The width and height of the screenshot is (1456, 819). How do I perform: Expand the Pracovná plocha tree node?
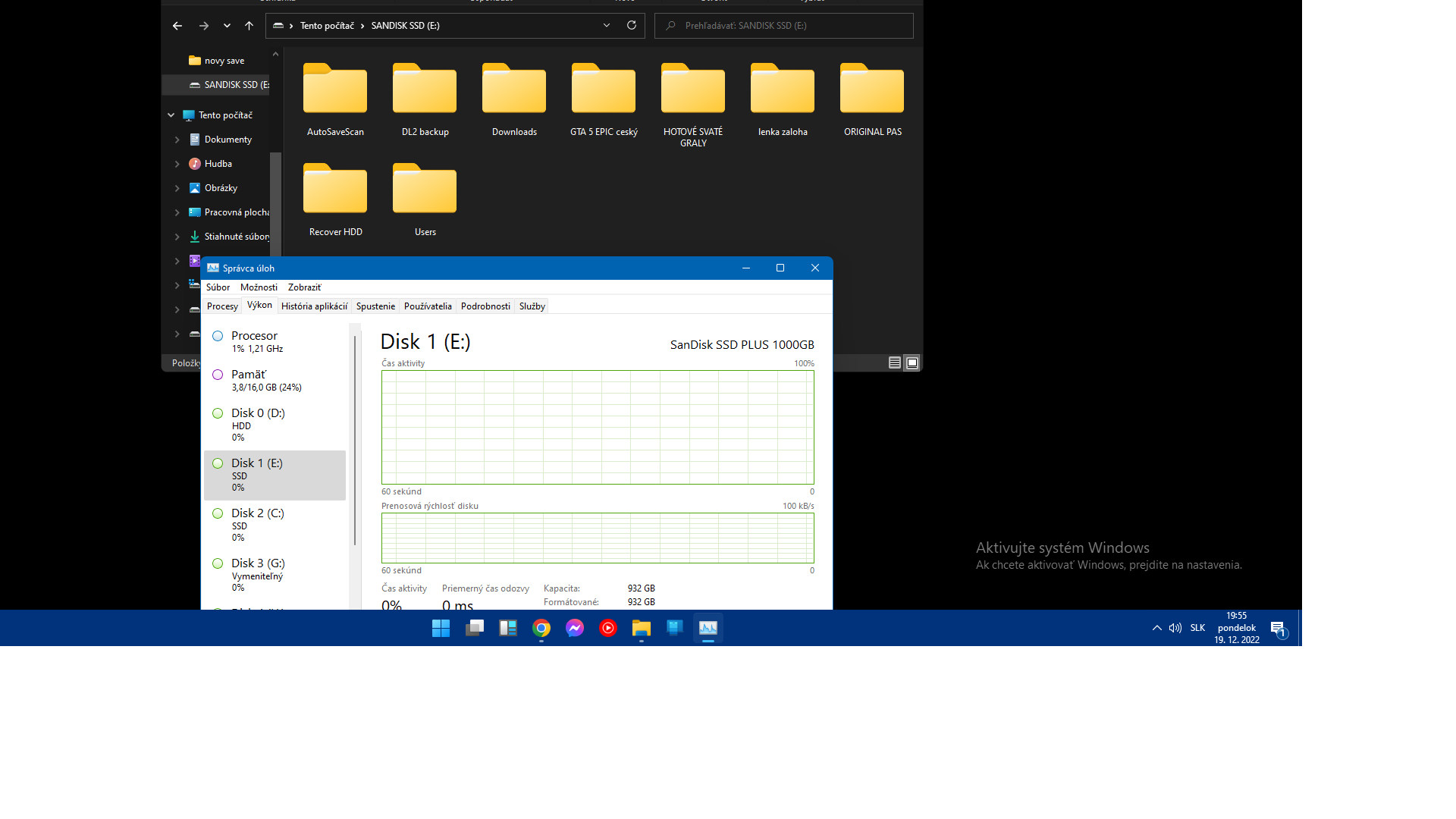(177, 212)
